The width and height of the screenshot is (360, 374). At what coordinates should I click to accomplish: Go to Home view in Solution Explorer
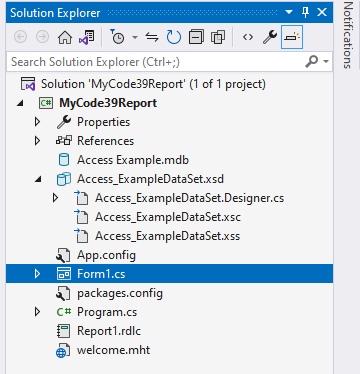65,37
